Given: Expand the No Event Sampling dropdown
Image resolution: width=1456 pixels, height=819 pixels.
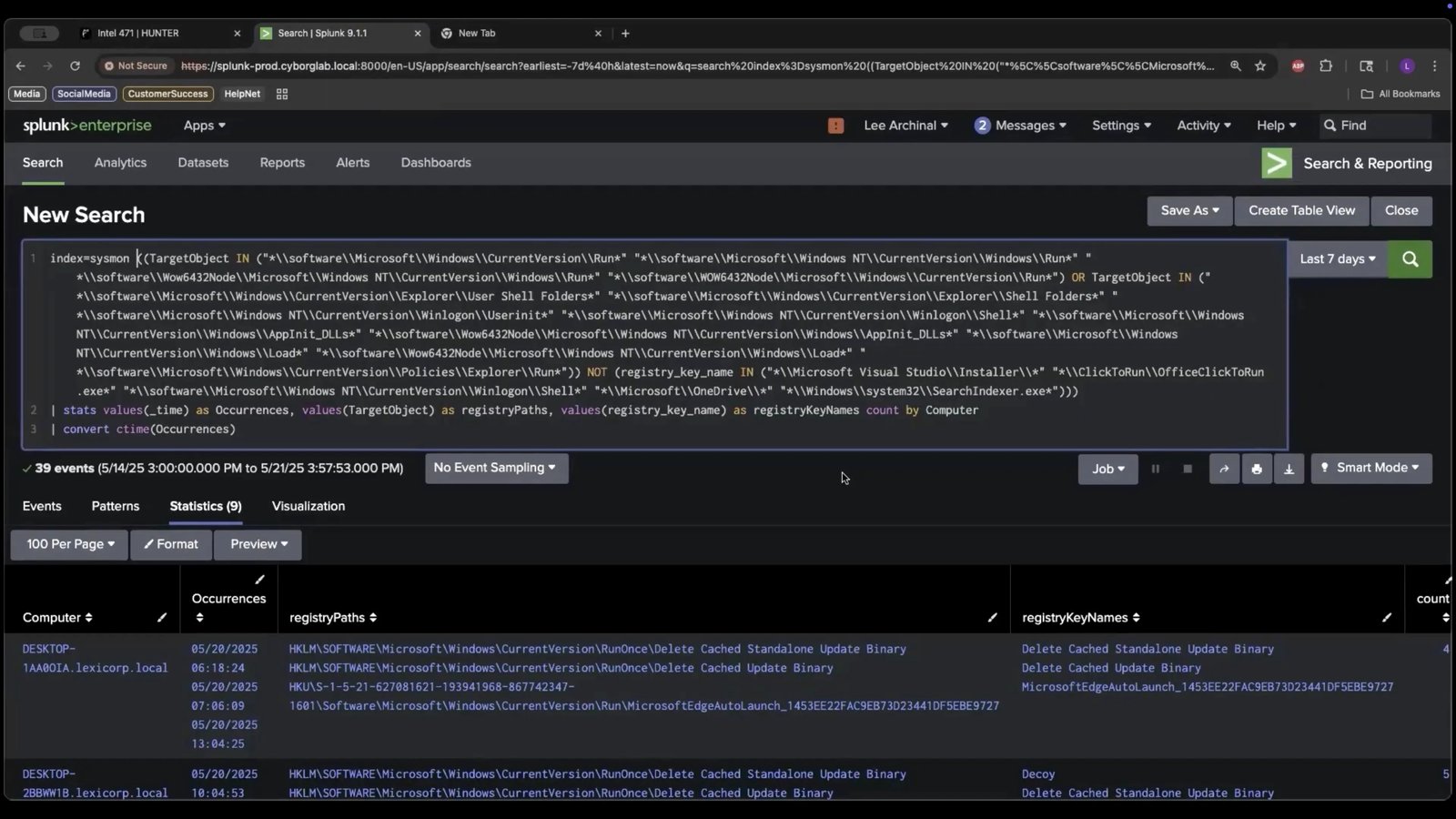Looking at the screenshot, I should 496,468.
